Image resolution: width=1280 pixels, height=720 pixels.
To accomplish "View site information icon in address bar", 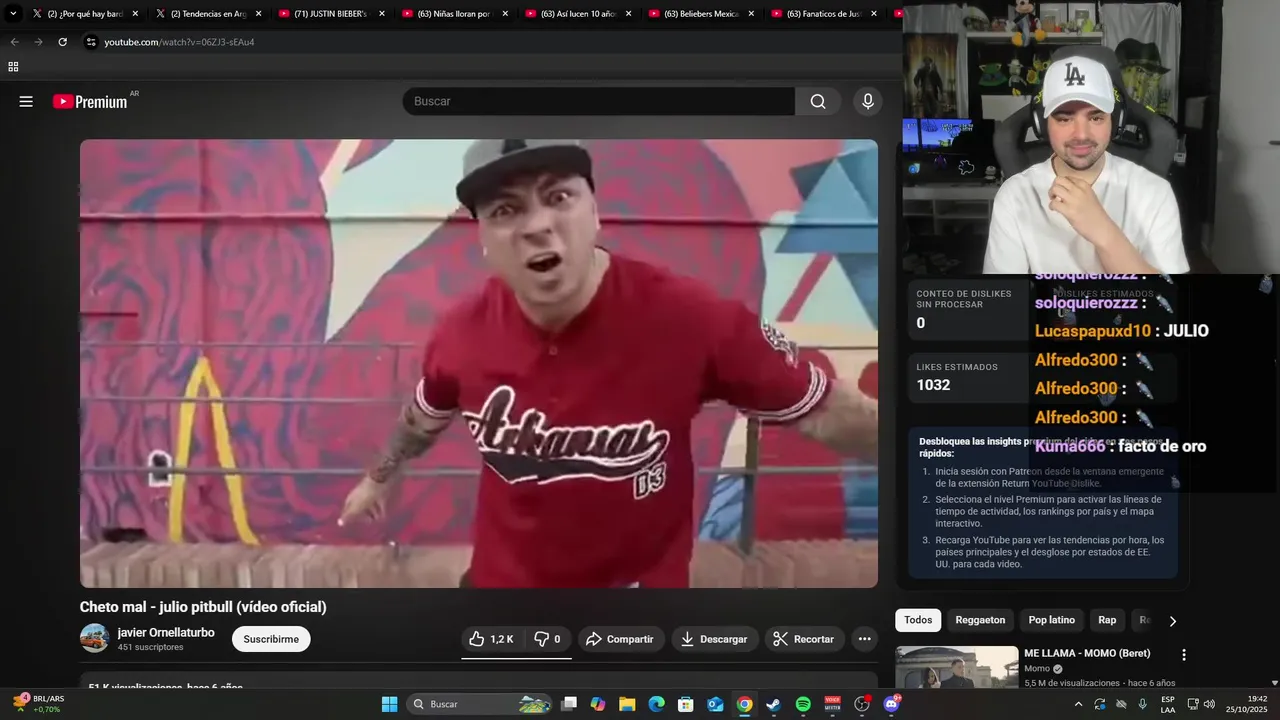I will coord(91,42).
